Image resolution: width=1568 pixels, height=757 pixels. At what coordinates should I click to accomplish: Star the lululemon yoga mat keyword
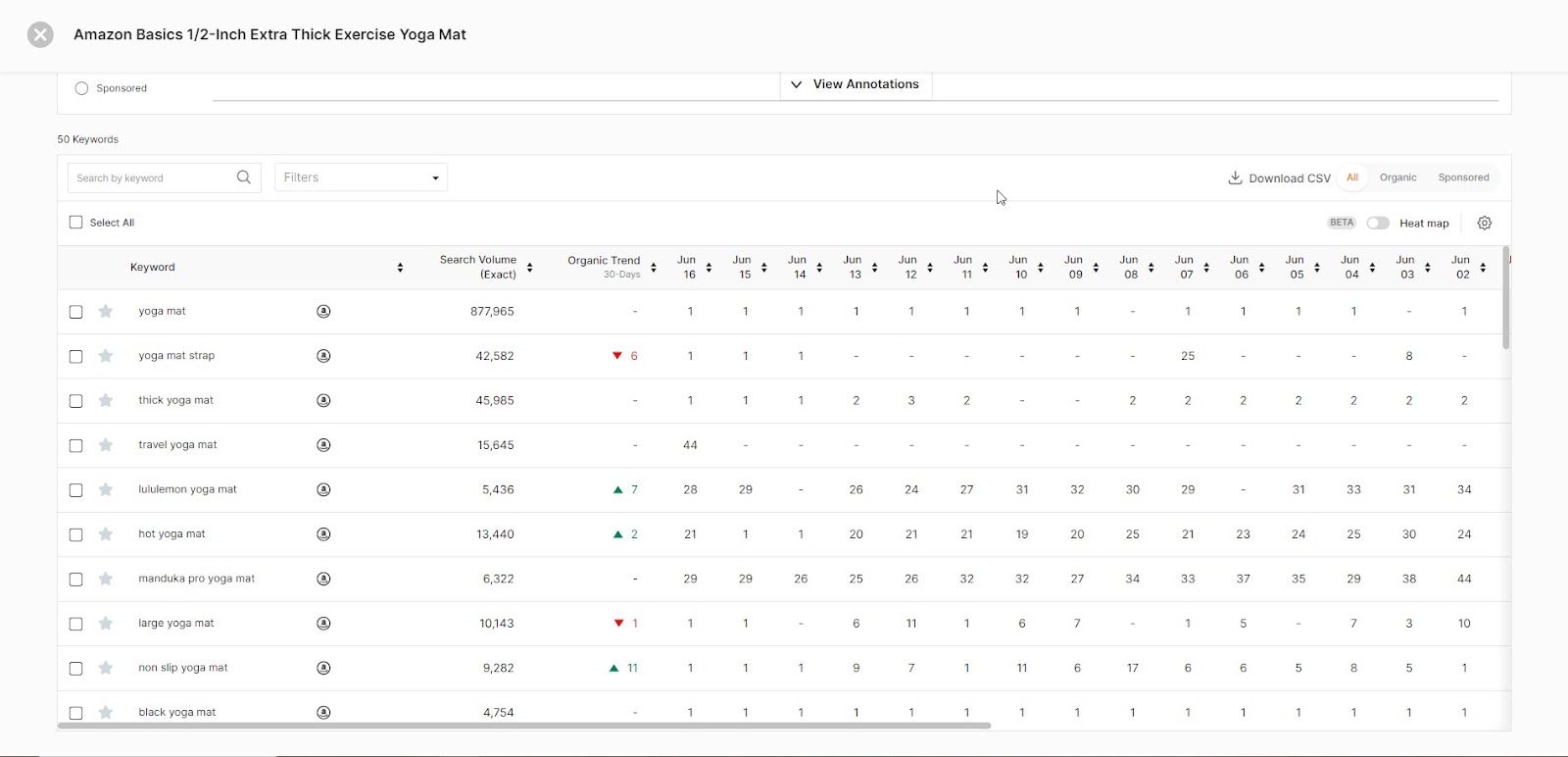106,489
